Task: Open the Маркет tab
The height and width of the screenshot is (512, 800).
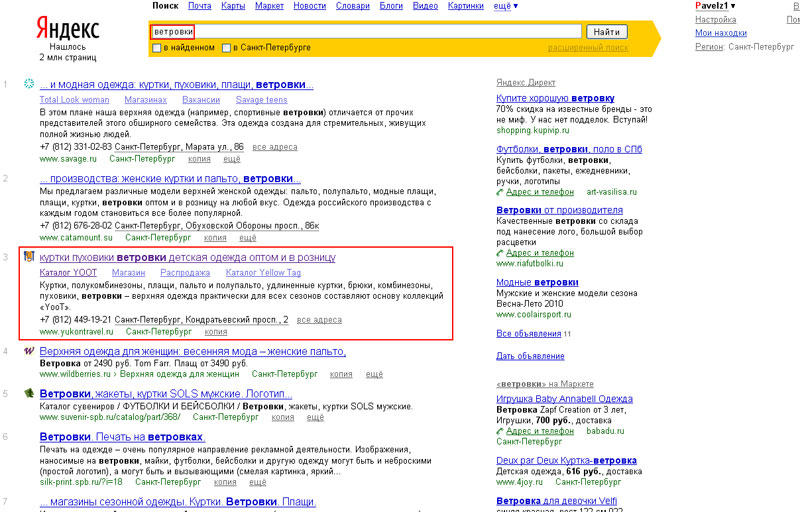Action: [269, 6]
